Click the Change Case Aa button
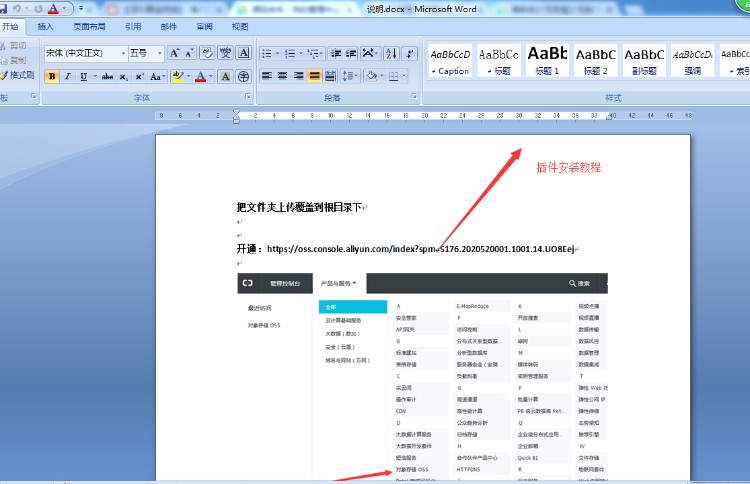750x484 pixels. tap(157, 77)
